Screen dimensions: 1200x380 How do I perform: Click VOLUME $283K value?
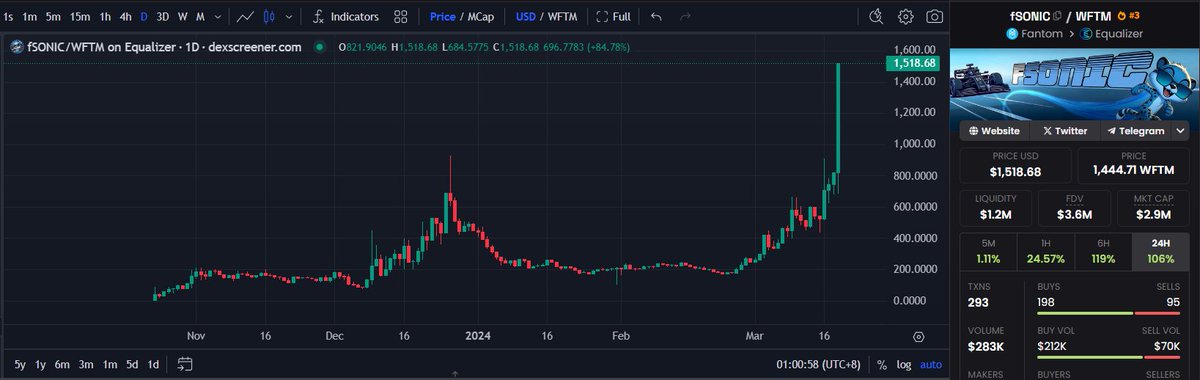pos(987,348)
